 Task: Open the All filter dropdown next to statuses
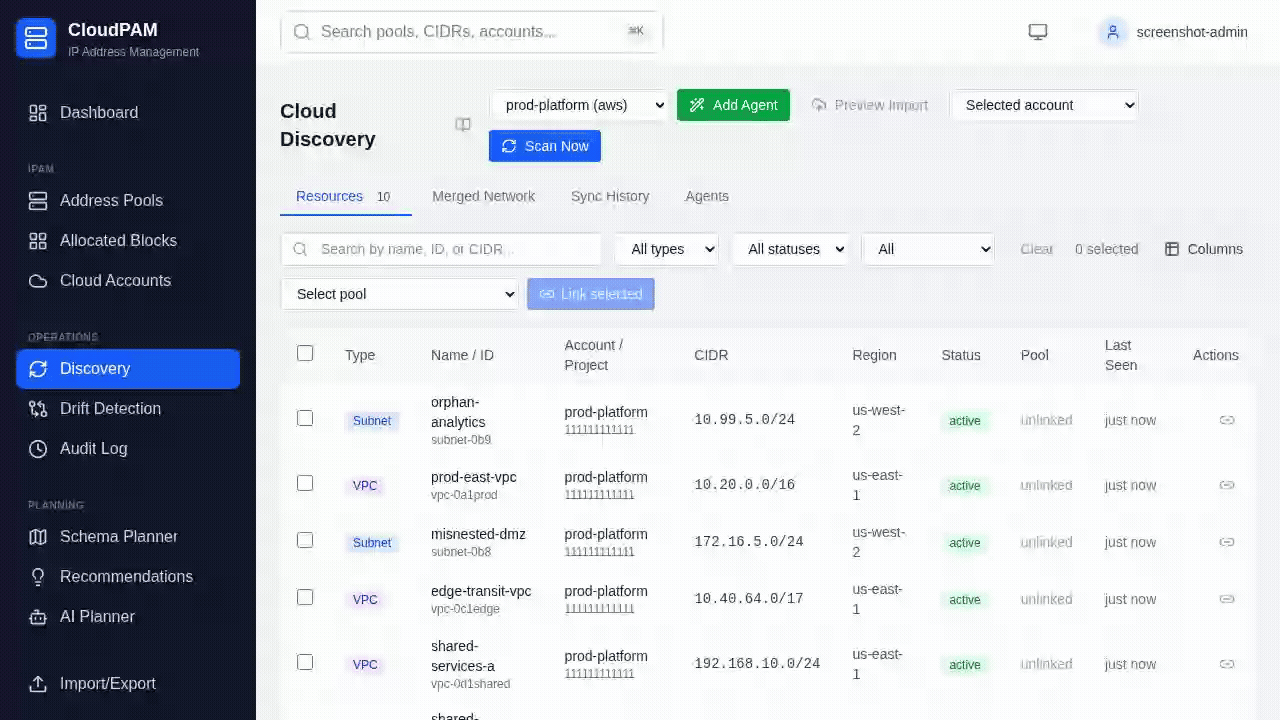pyautogui.click(x=928, y=249)
